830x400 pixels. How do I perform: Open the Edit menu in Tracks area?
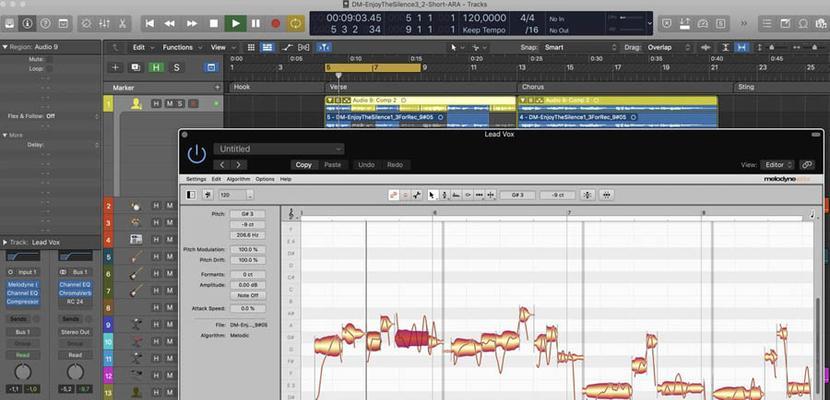(x=143, y=47)
